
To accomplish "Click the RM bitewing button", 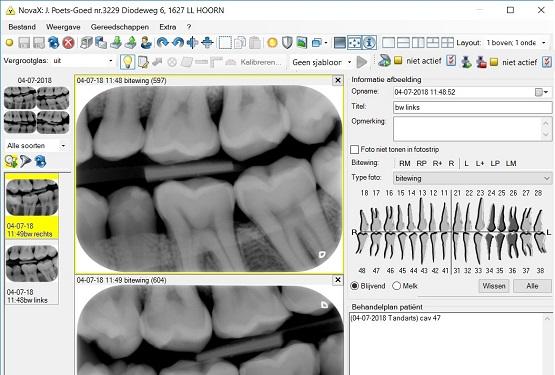I will click(405, 164).
